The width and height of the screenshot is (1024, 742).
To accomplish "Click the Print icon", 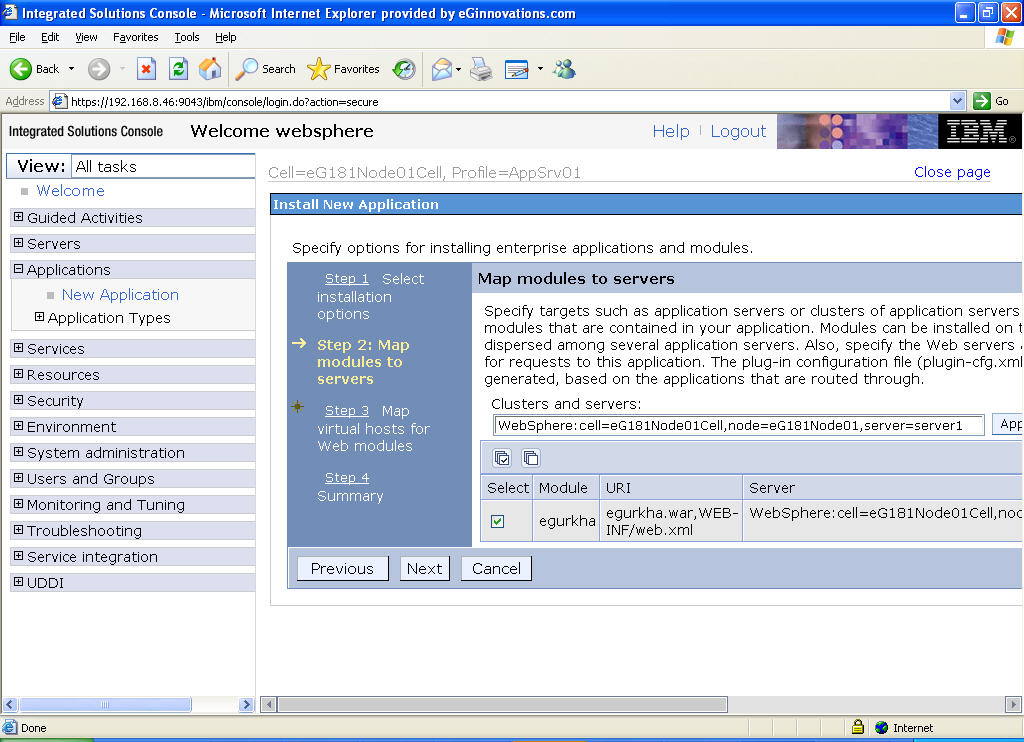I will (481, 69).
